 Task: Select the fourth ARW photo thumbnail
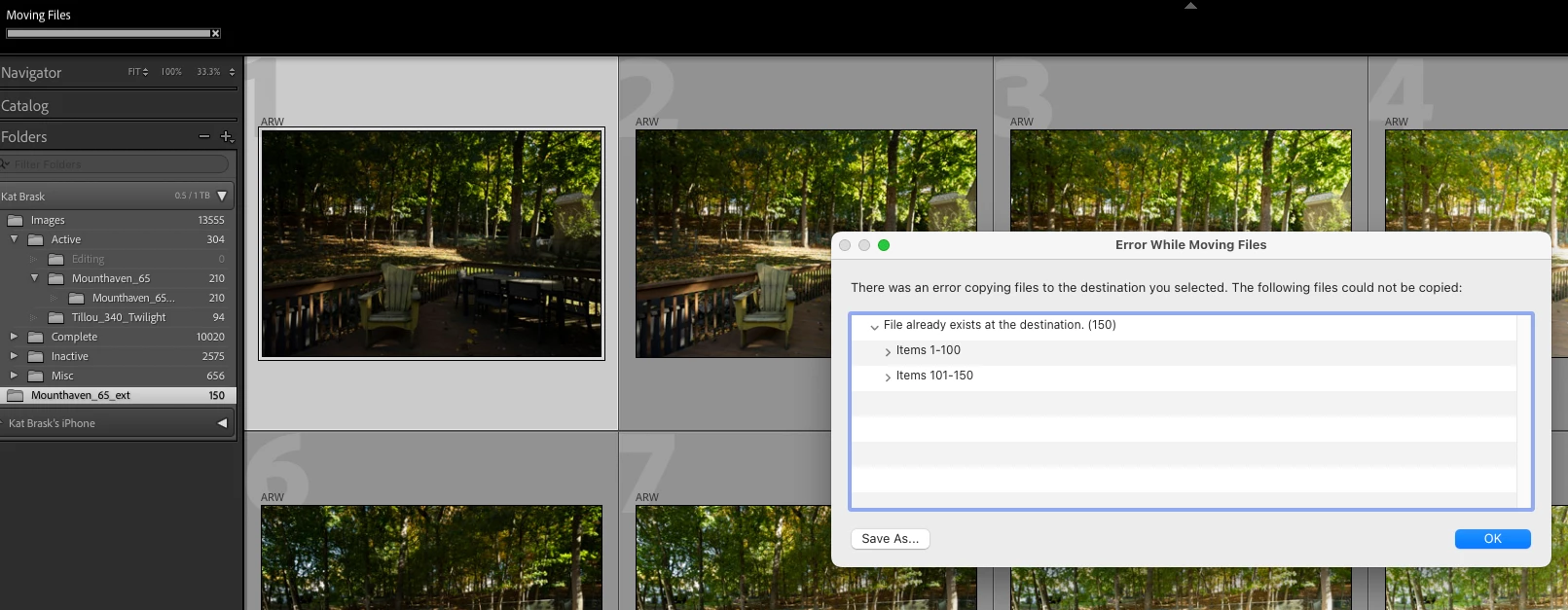[1477, 180]
